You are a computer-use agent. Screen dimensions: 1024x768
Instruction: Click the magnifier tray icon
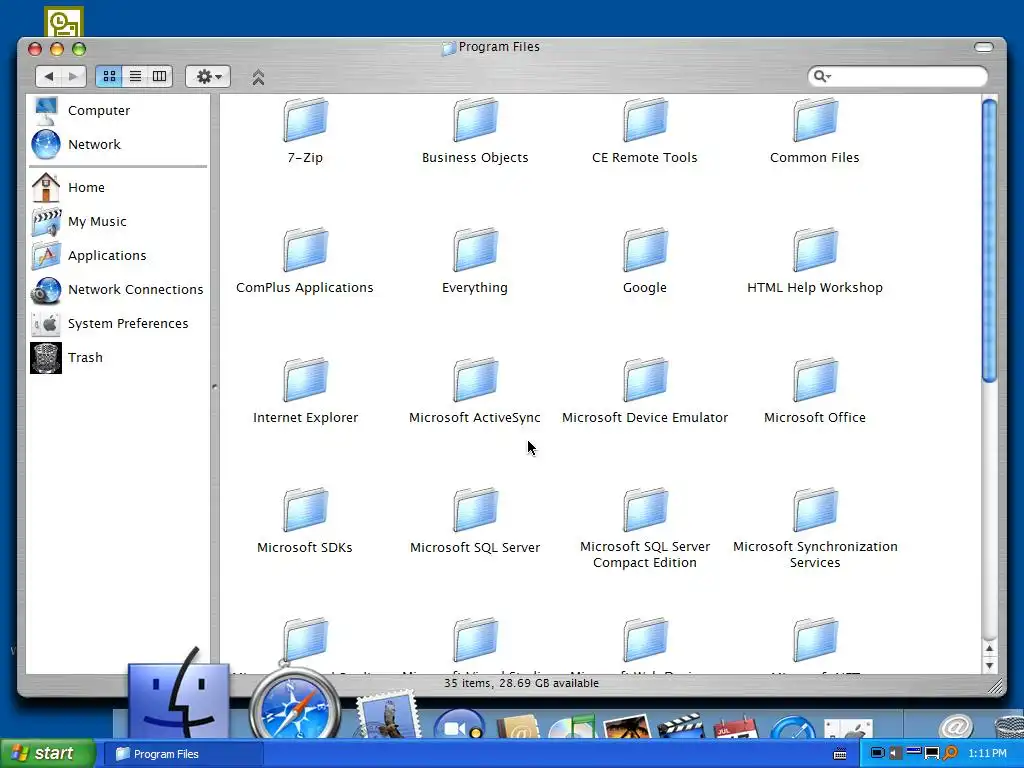coord(951,753)
